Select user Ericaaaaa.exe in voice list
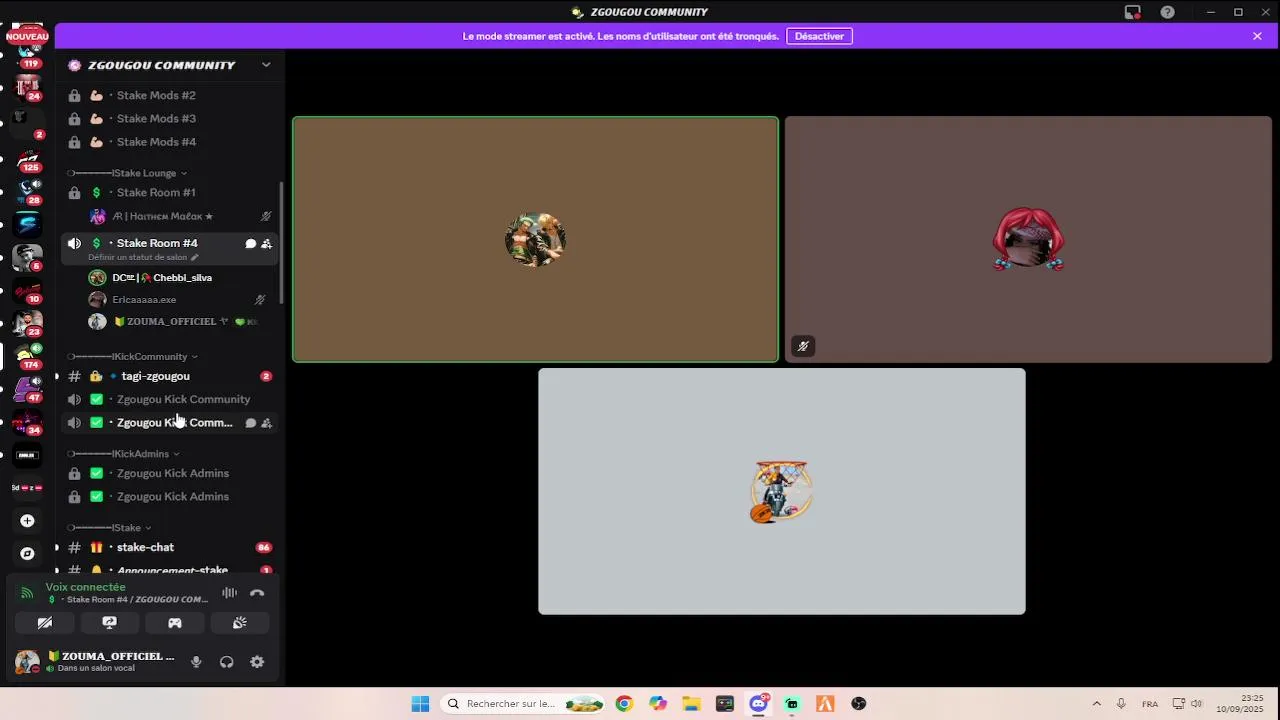Screen dimensions: 1280x720 click(179, 299)
